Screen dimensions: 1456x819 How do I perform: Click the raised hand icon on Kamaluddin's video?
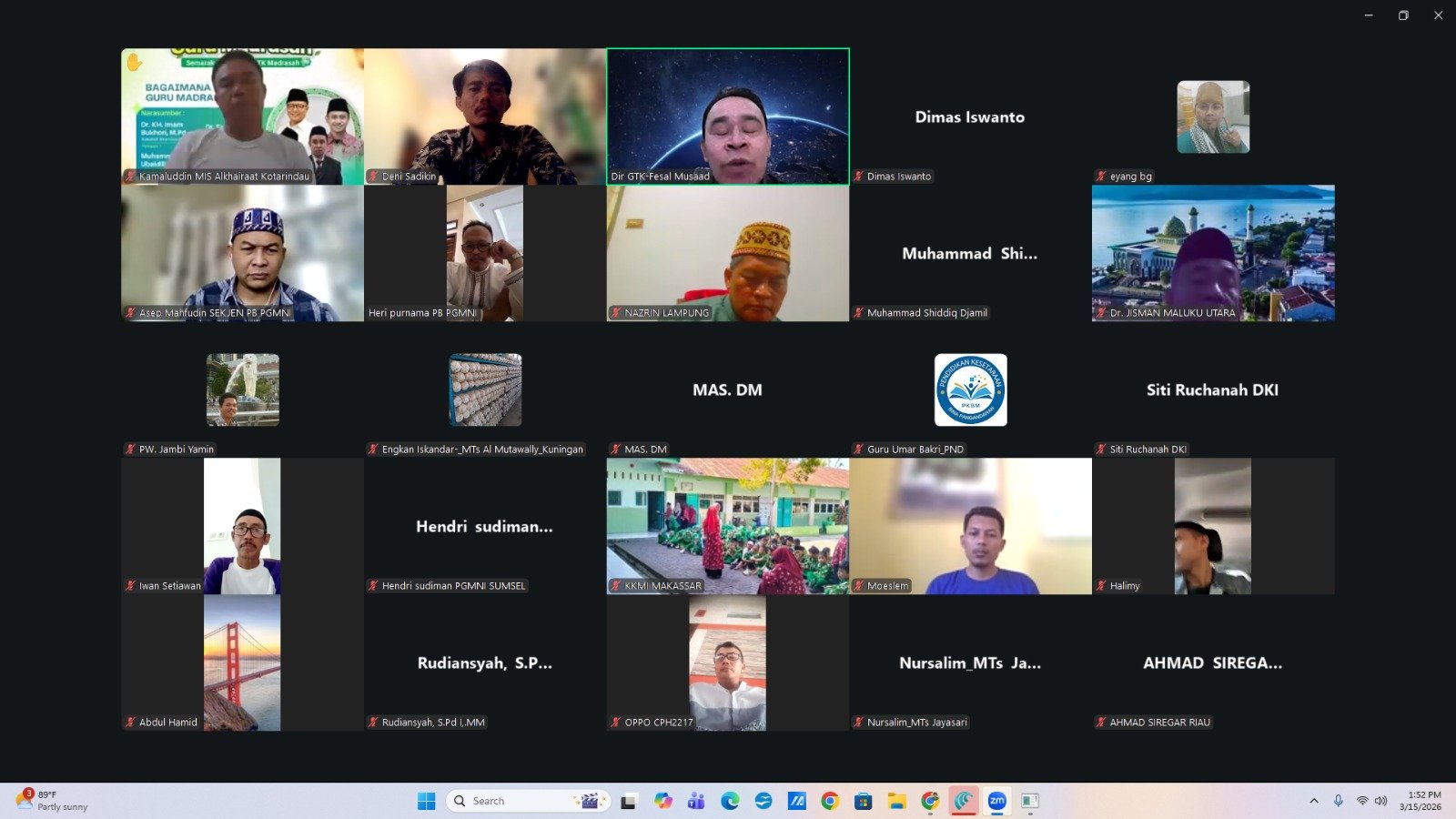[x=135, y=62]
